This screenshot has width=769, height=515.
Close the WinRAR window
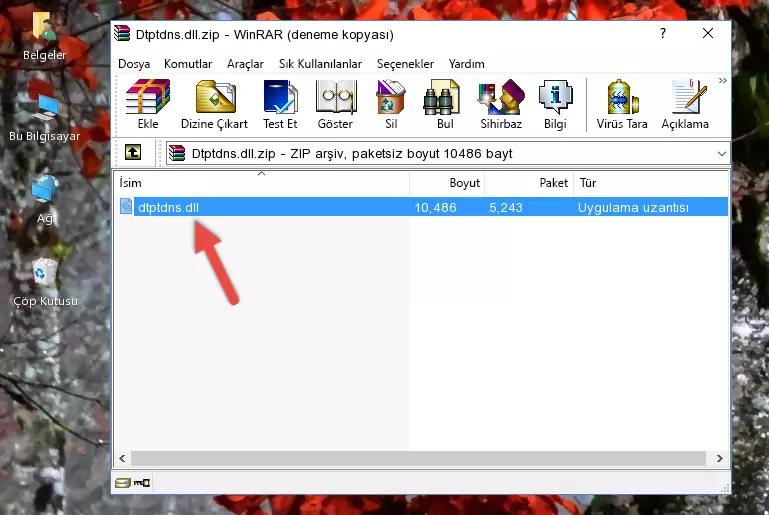[708, 33]
